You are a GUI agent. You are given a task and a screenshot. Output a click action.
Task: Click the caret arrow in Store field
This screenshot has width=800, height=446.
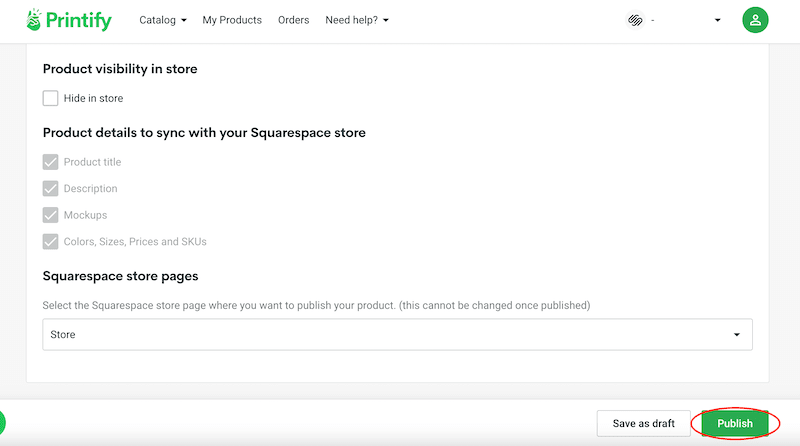[x=737, y=335]
